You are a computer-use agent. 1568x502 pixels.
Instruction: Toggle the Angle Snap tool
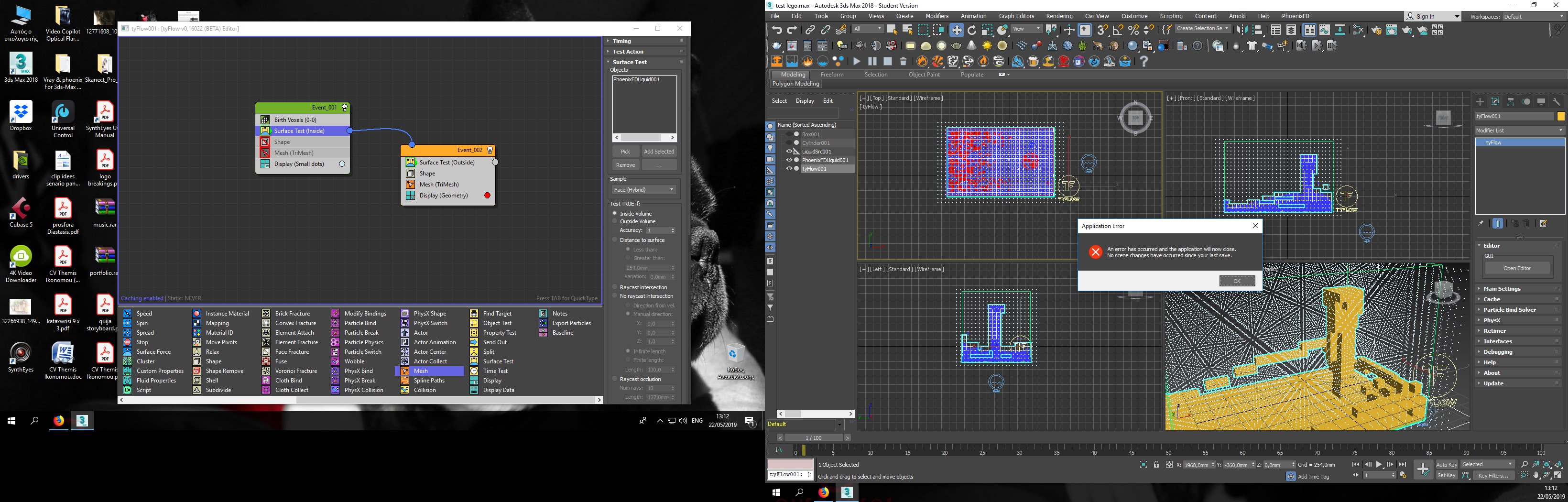tap(1118, 30)
